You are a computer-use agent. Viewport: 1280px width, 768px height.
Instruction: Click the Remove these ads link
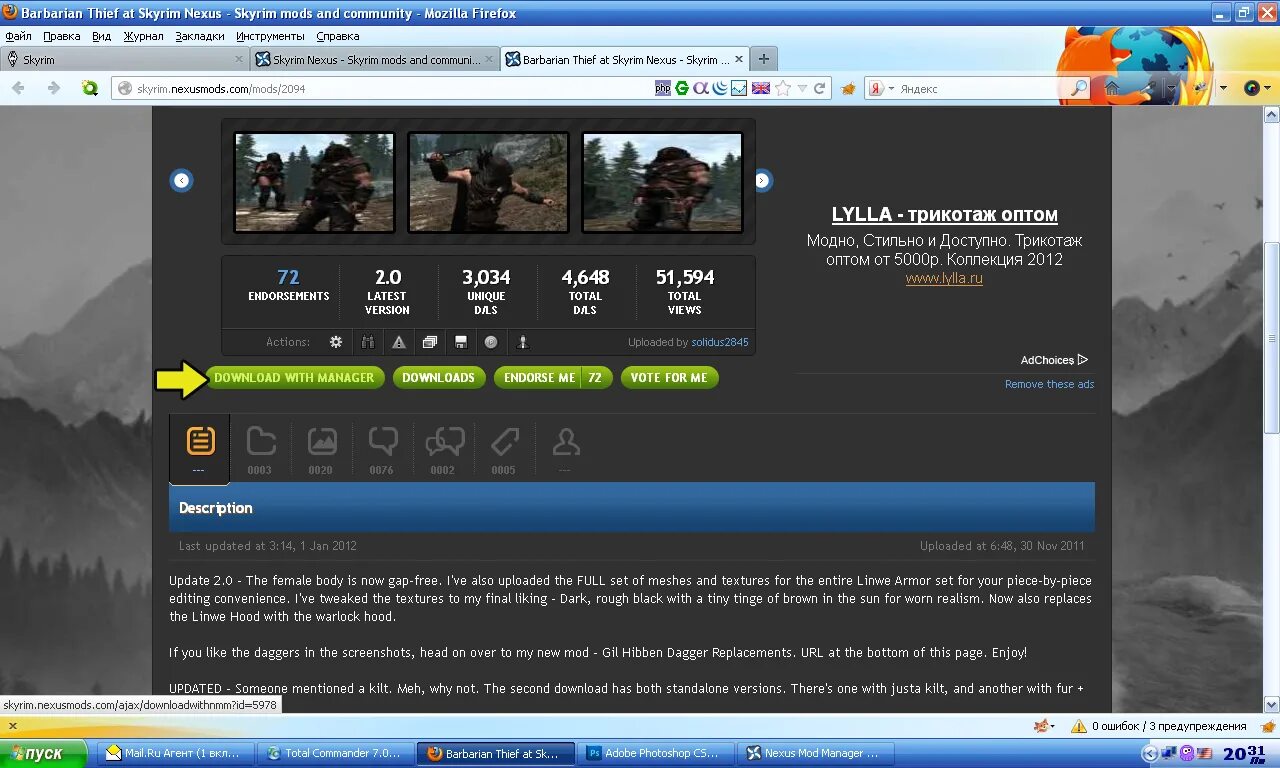point(1049,384)
